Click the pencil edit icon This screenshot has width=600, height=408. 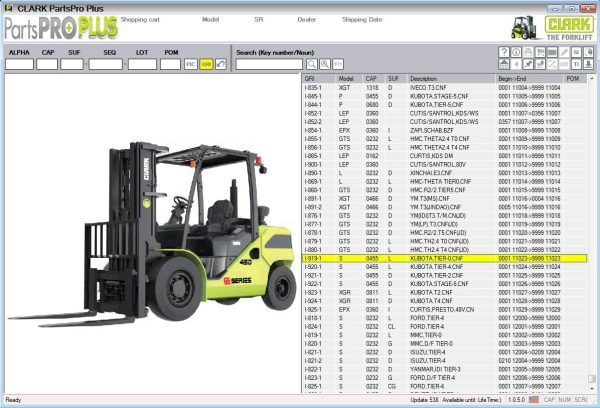click(564, 52)
